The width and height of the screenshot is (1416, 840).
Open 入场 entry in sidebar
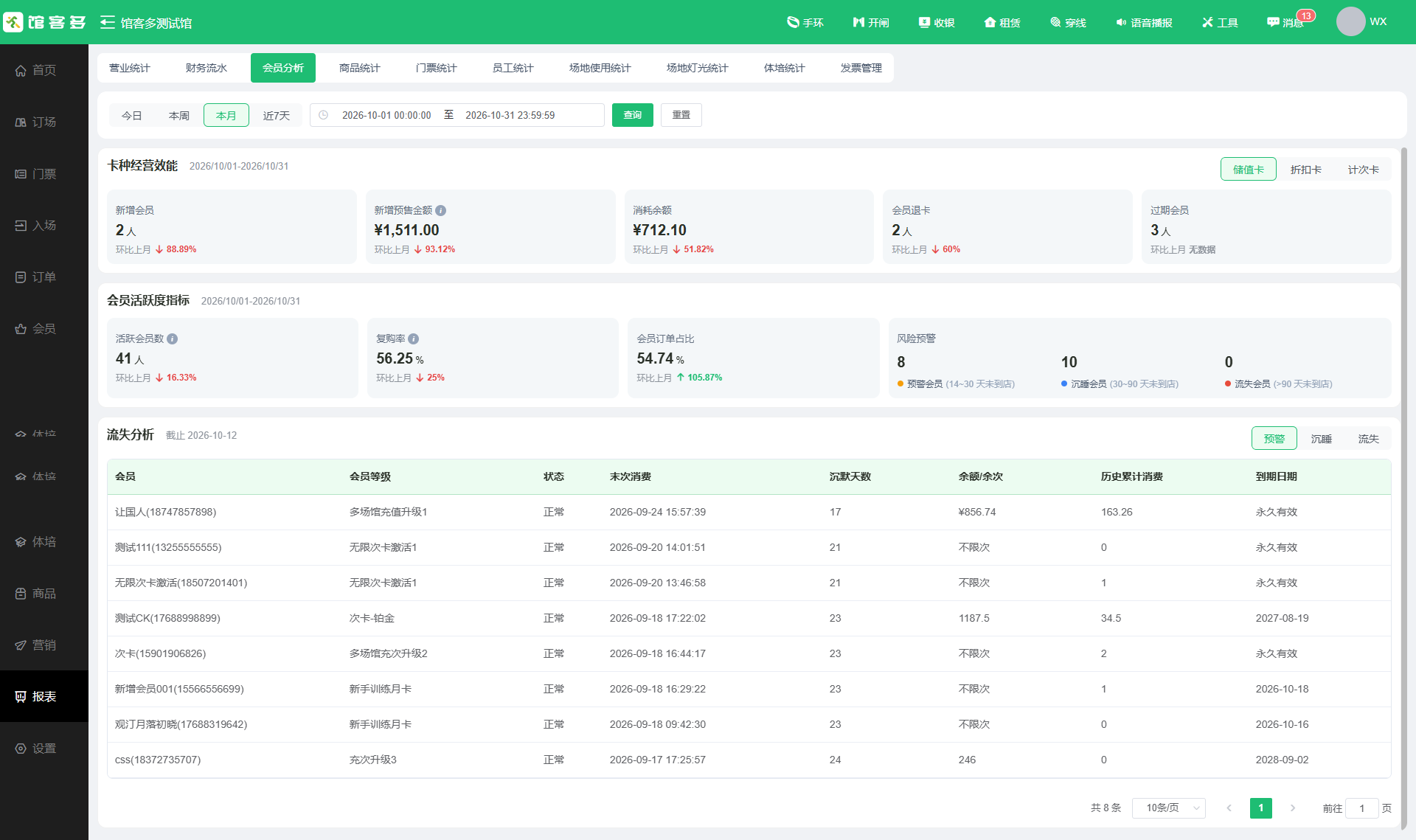44,226
